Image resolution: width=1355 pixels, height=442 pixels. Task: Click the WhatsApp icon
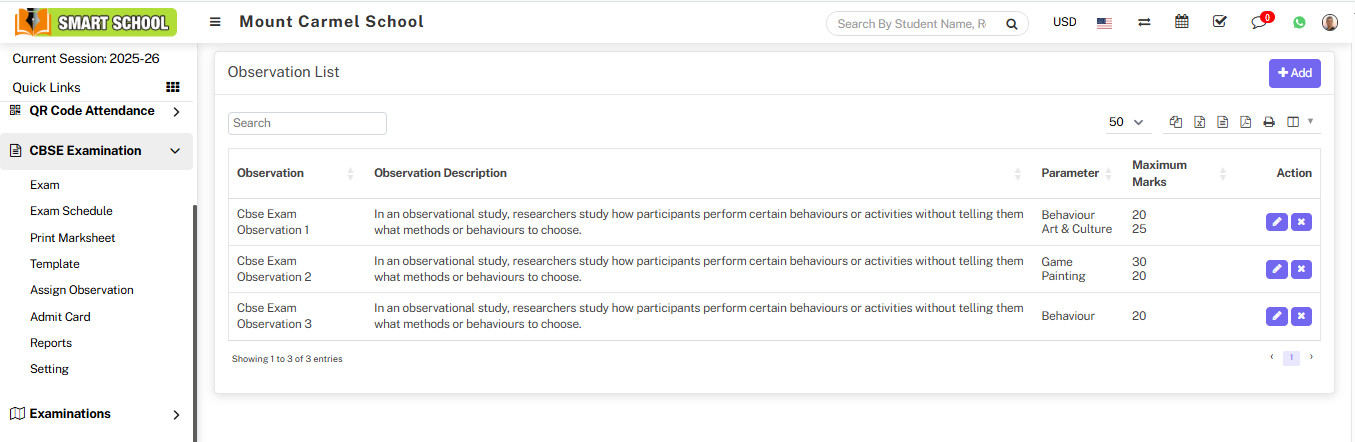(1299, 22)
